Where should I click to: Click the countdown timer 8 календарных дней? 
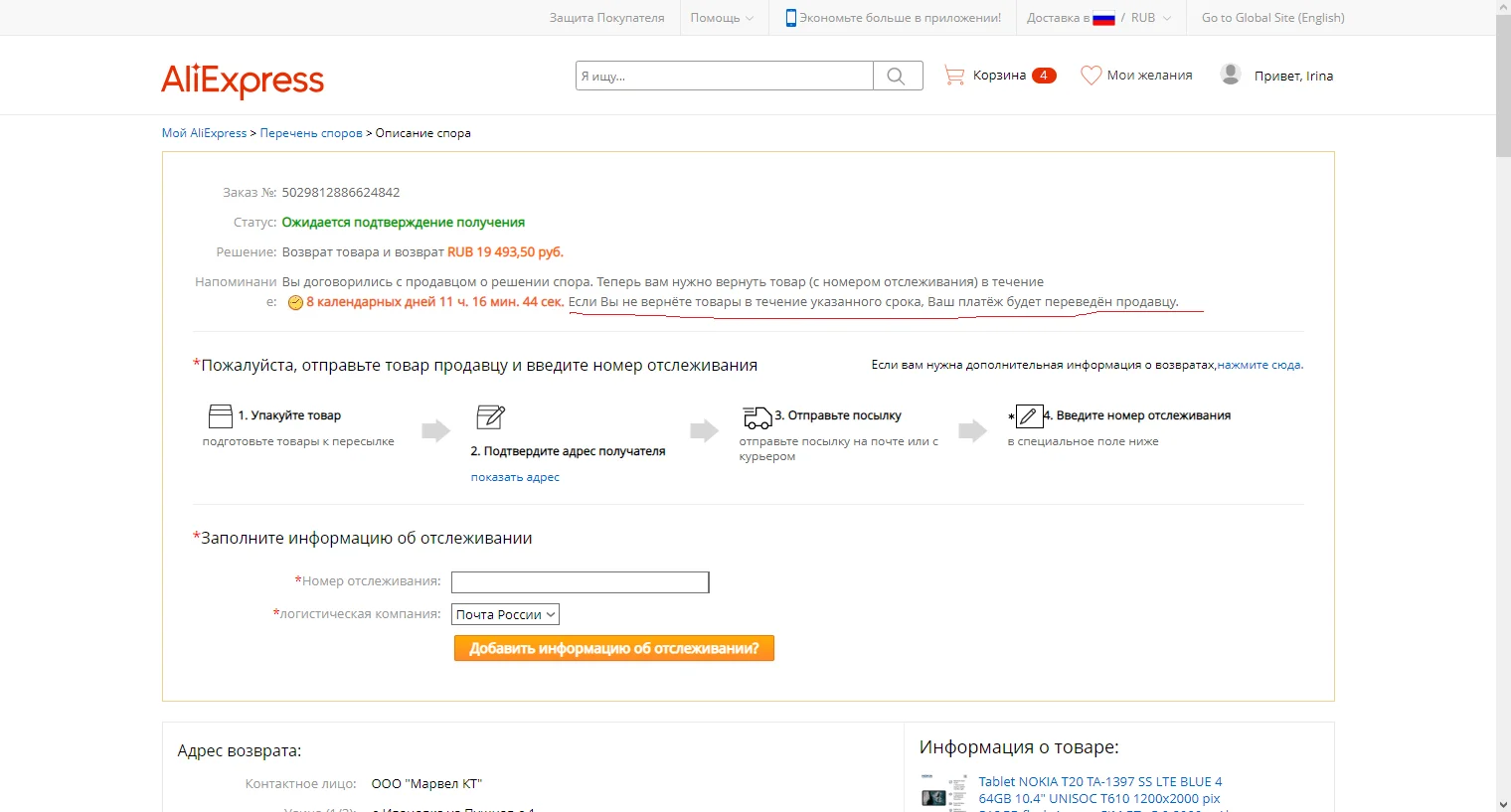434,302
